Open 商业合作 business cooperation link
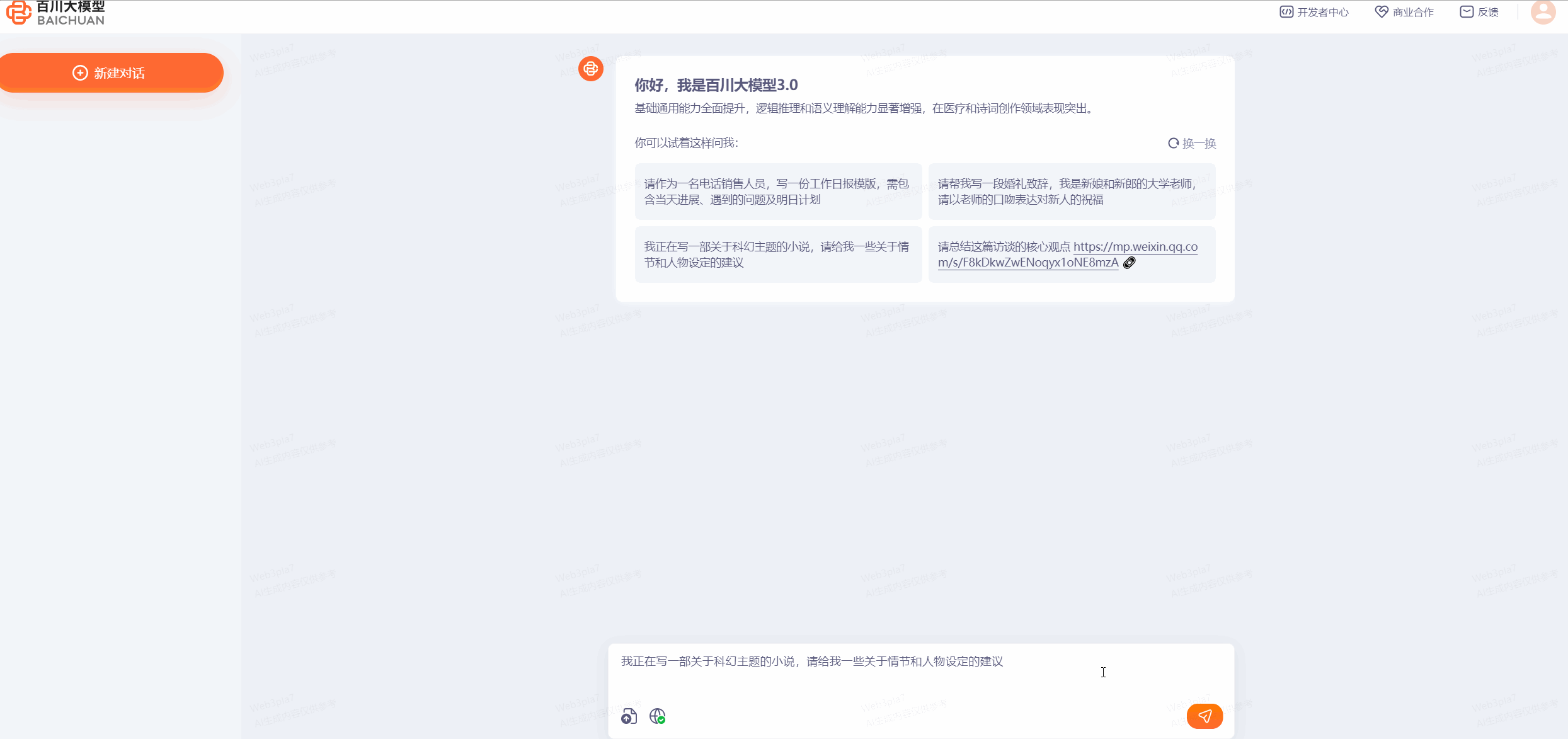Viewport: 1568px width, 739px height. (x=1404, y=12)
